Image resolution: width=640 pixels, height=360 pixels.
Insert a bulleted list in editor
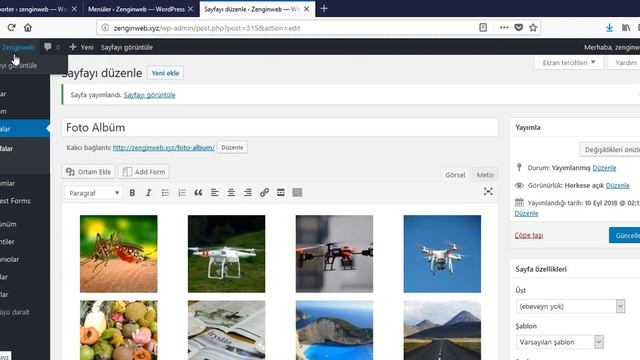(165, 193)
